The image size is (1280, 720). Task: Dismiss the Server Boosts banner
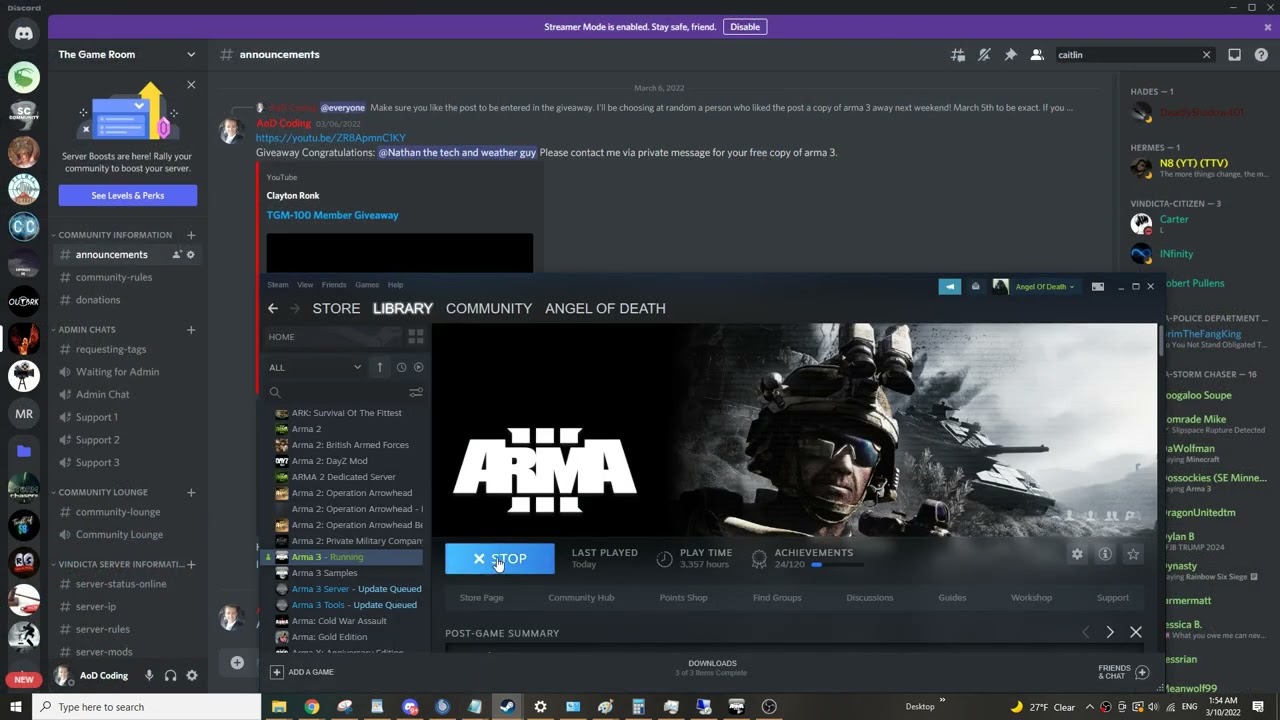pyautogui.click(x=191, y=85)
